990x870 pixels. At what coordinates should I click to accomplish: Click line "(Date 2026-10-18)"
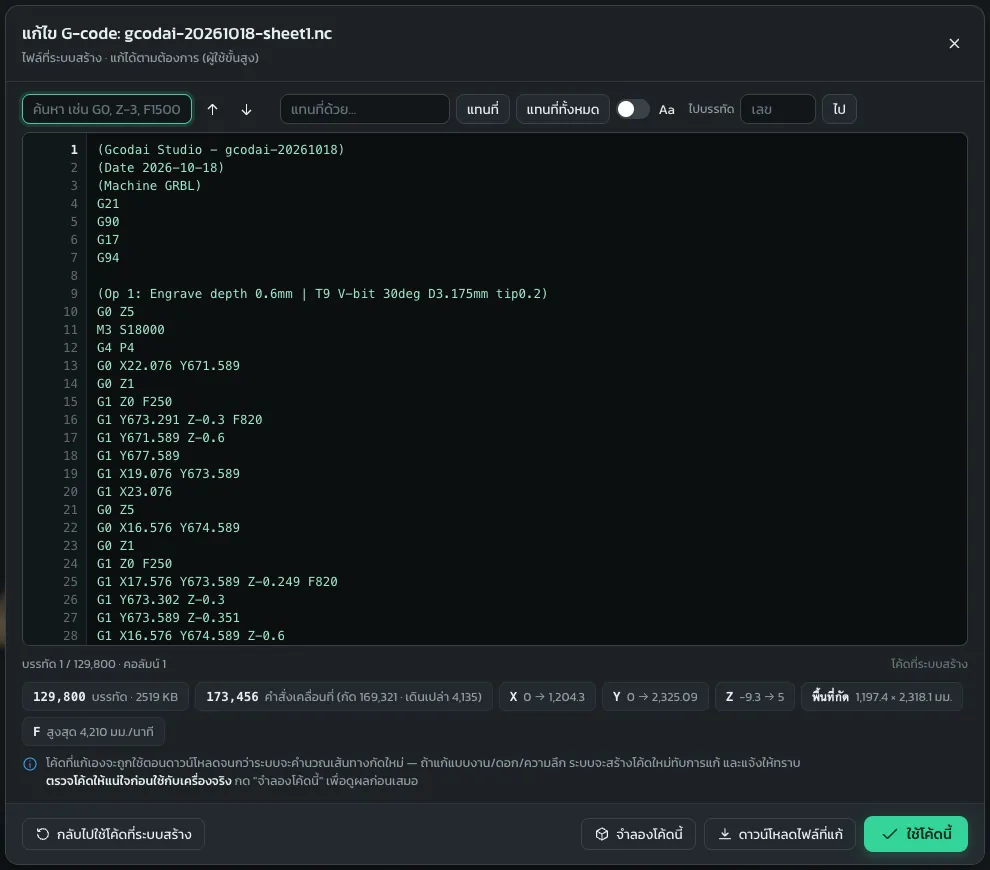point(160,168)
